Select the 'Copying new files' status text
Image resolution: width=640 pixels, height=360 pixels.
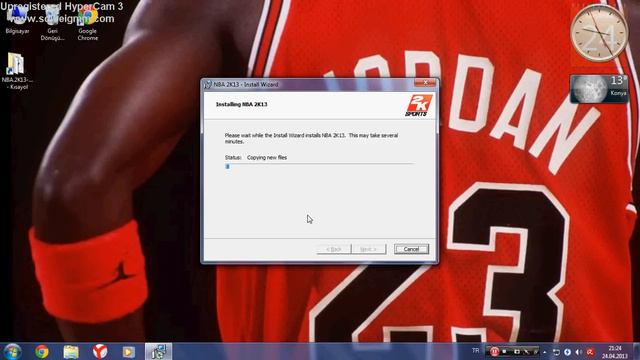267,158
